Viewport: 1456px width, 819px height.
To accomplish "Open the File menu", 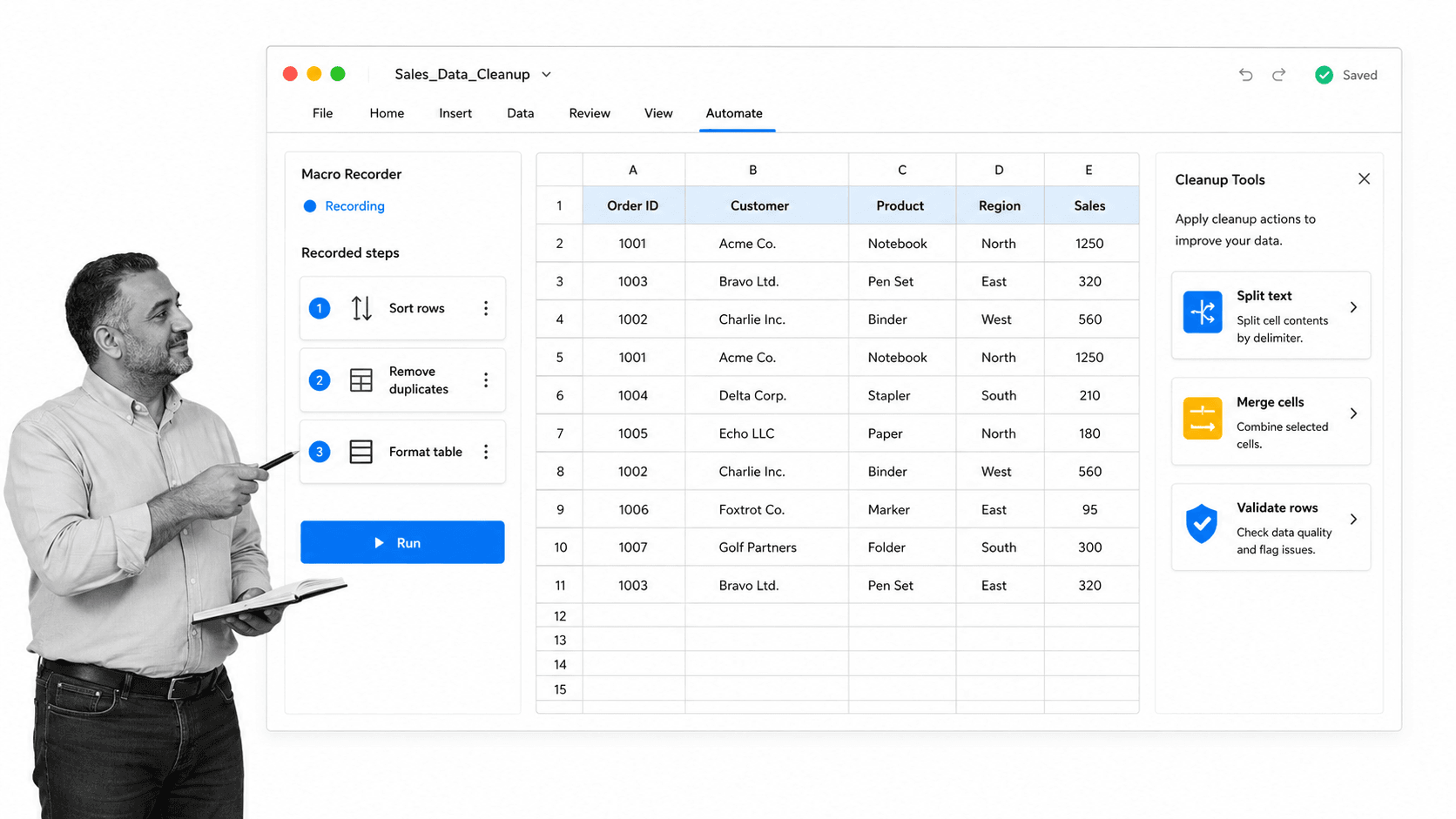I will 322,113.
